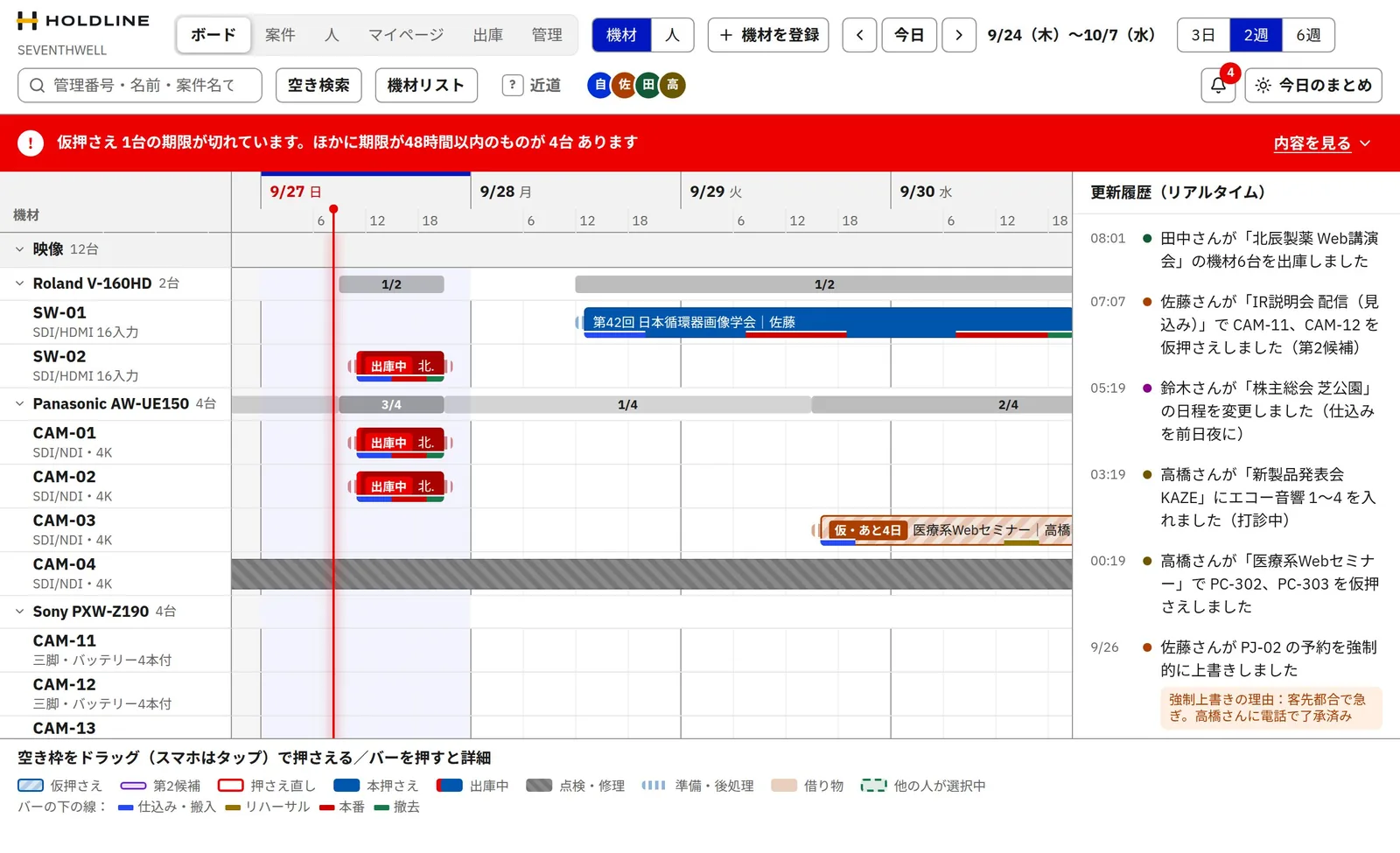Expand alert details via 内容を見る
The image size is (1400, 853).
coord(1321,143)
